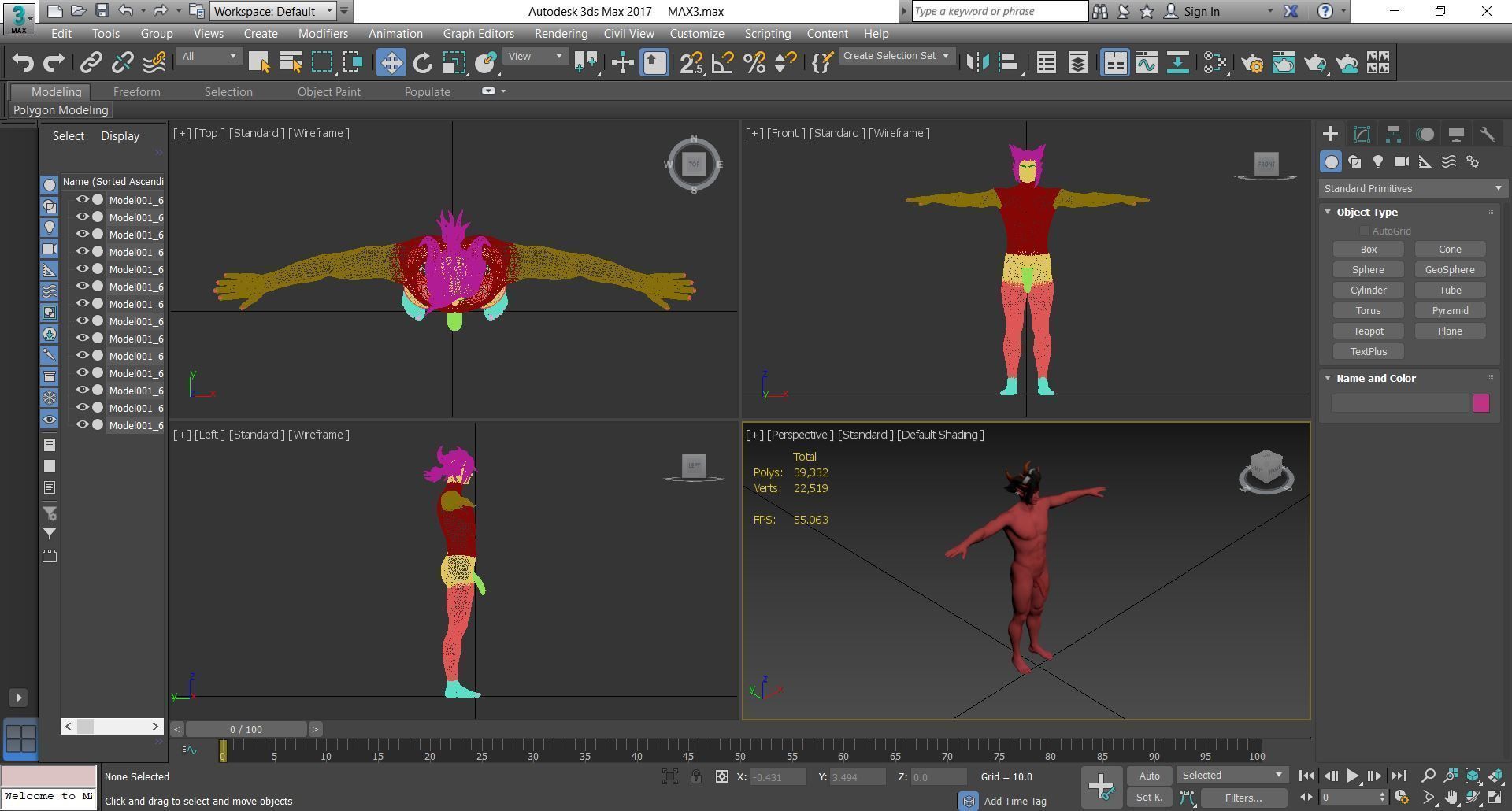
Task: Open the reference coordinate View dropdown
Action: pos(535,56)
